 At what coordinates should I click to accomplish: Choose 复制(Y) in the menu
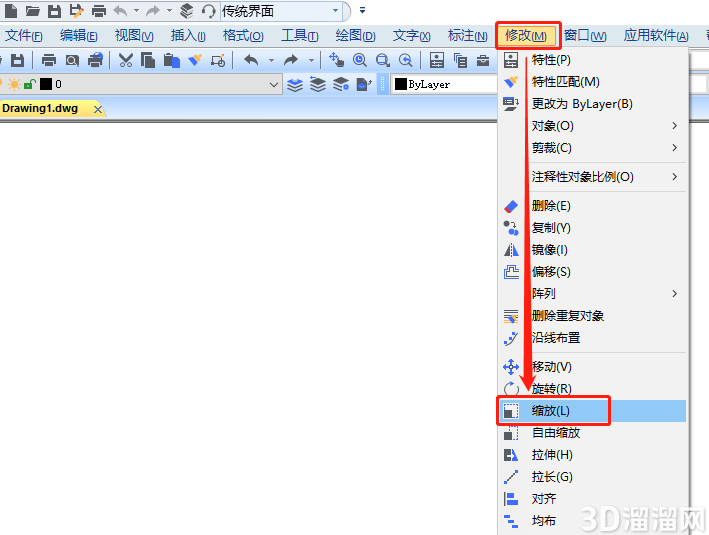coord(593,228)
